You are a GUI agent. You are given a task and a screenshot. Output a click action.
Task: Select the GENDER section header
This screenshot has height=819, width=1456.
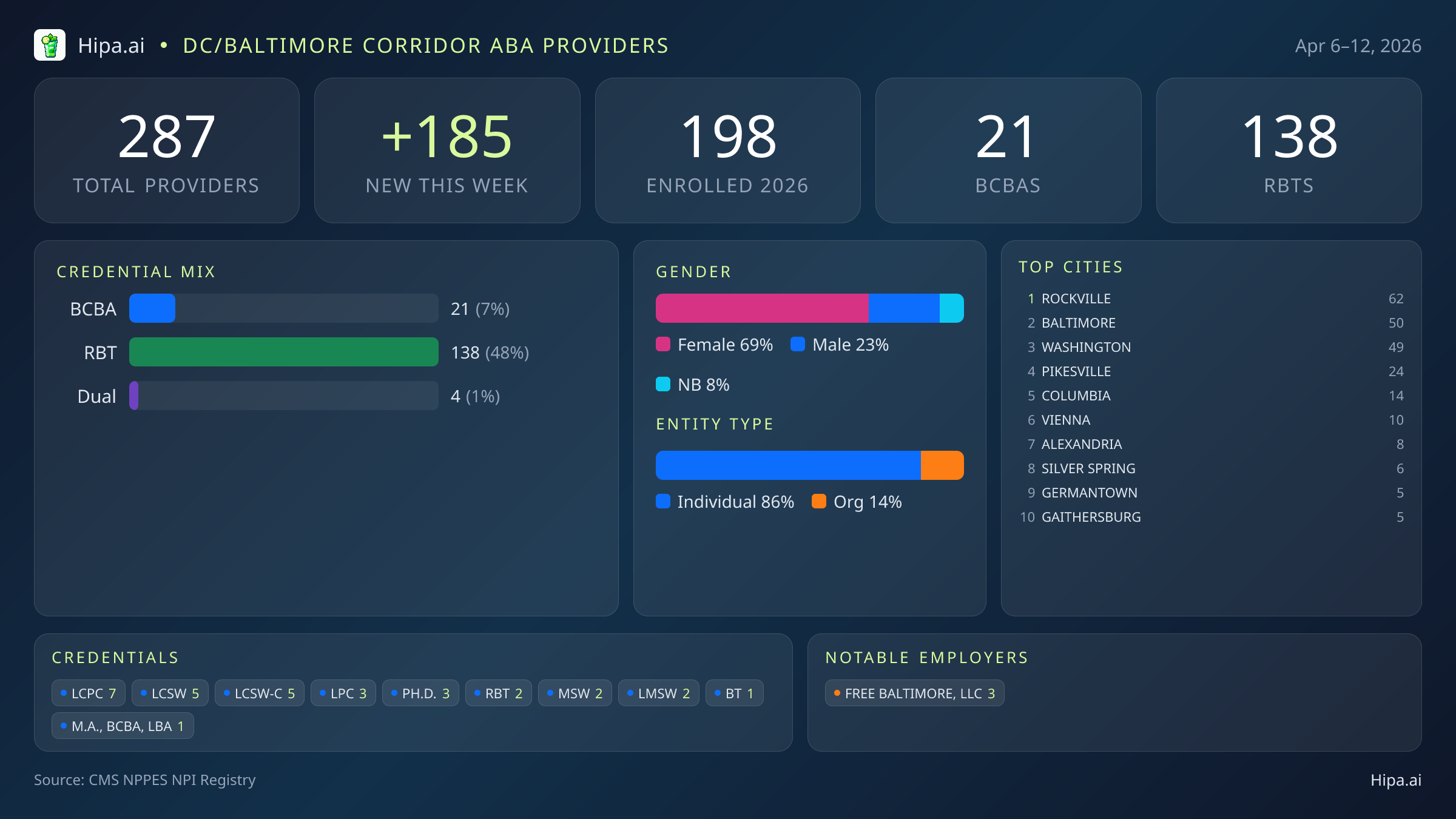point(693,272)
